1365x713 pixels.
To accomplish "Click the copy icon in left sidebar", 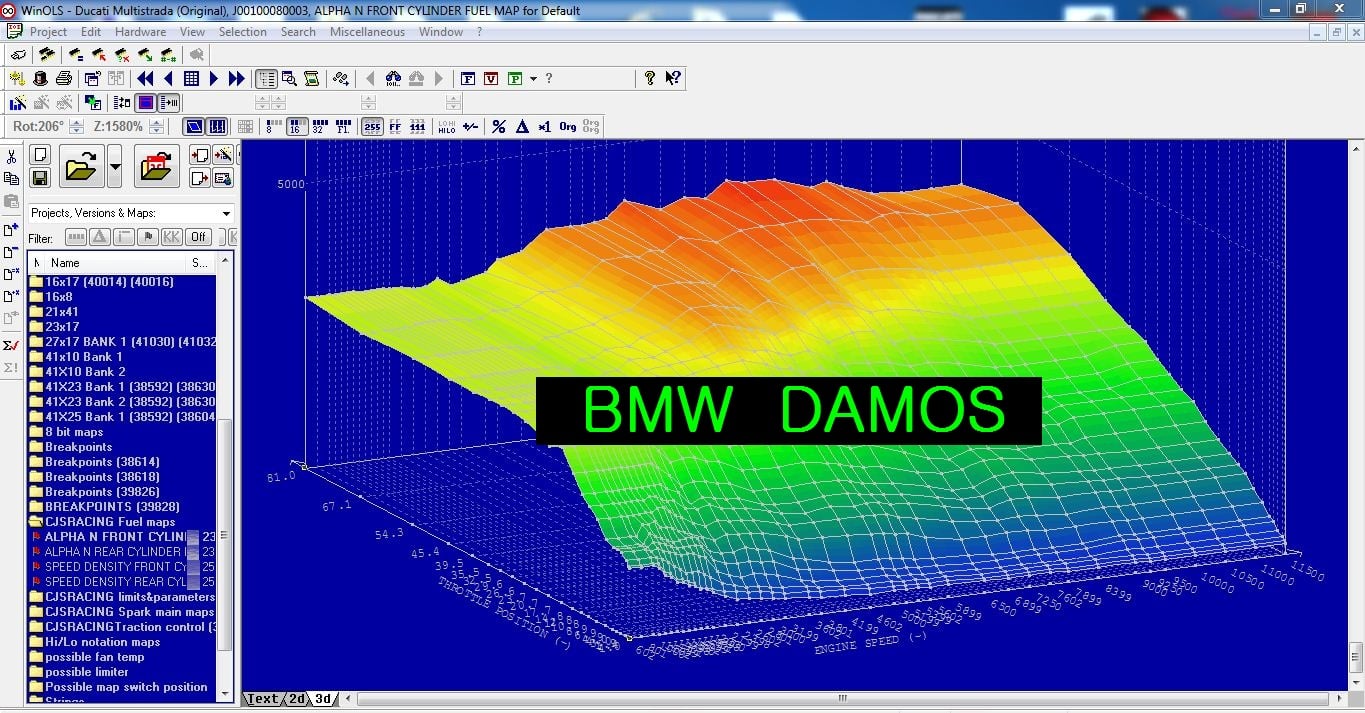I will coord(11,179).
